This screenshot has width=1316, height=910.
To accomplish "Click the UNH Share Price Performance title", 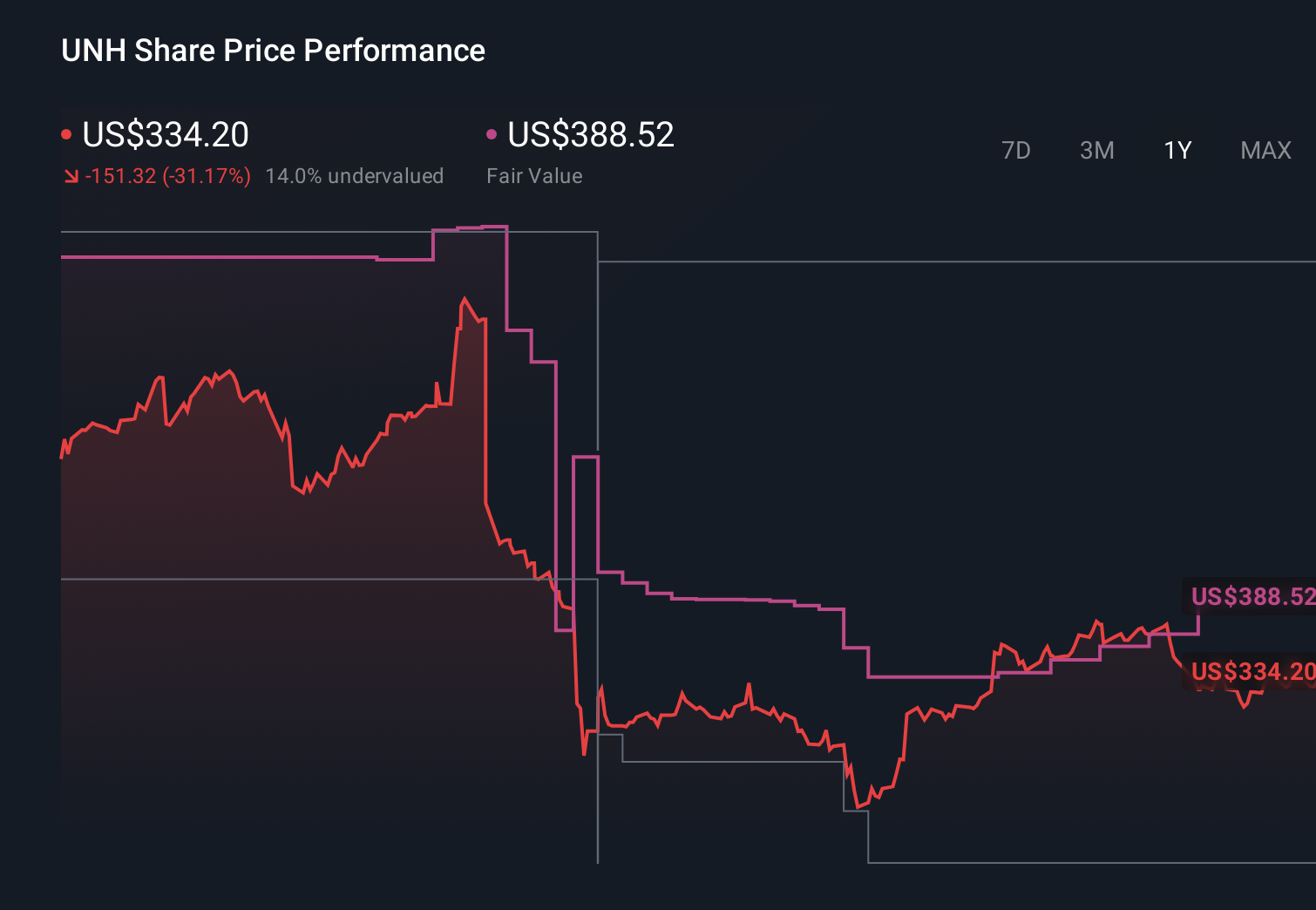I will 273,50.
